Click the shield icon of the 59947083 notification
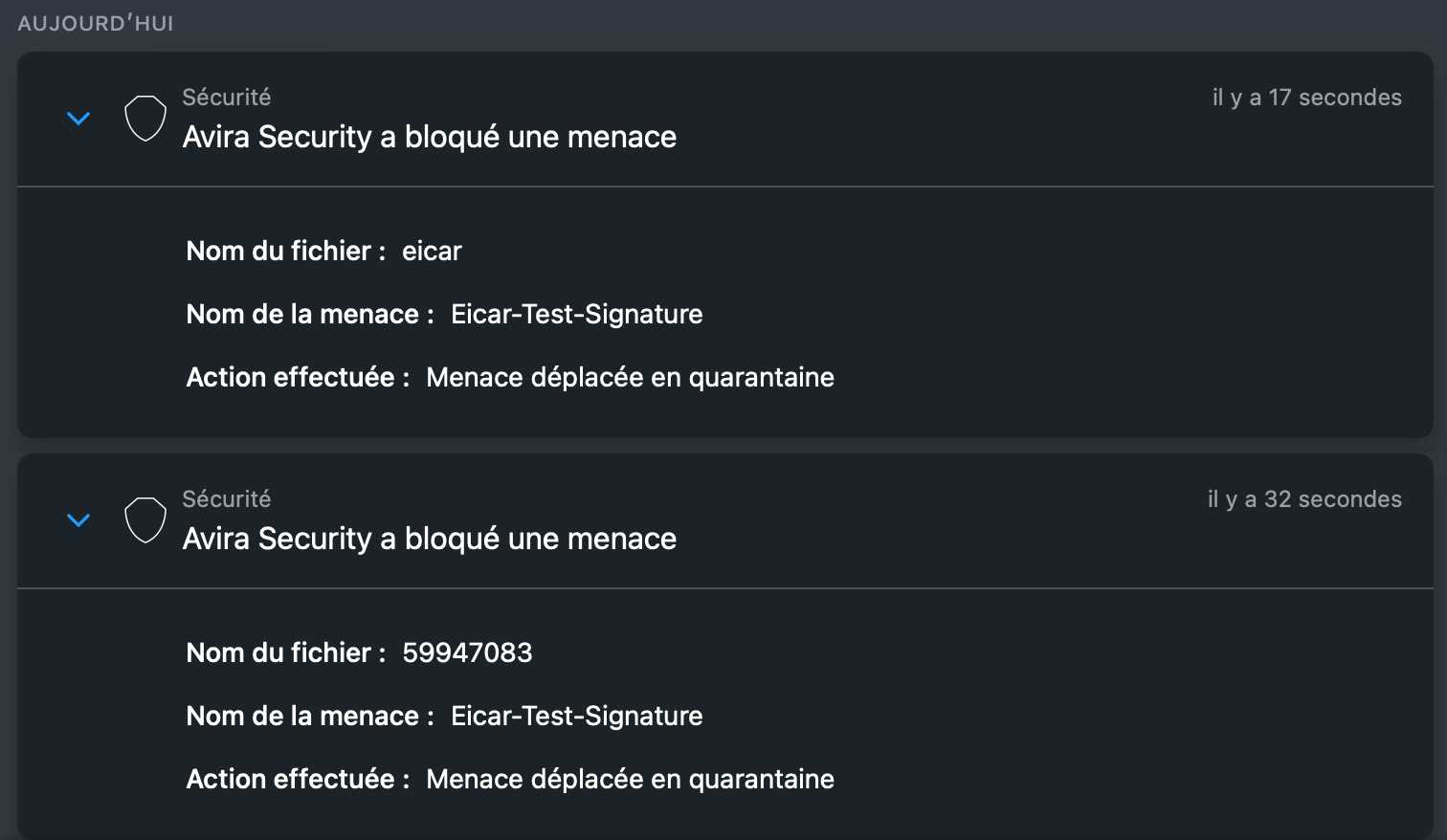Image resolution: width=1447 pixels, height=840 pixels. point(145,520)
